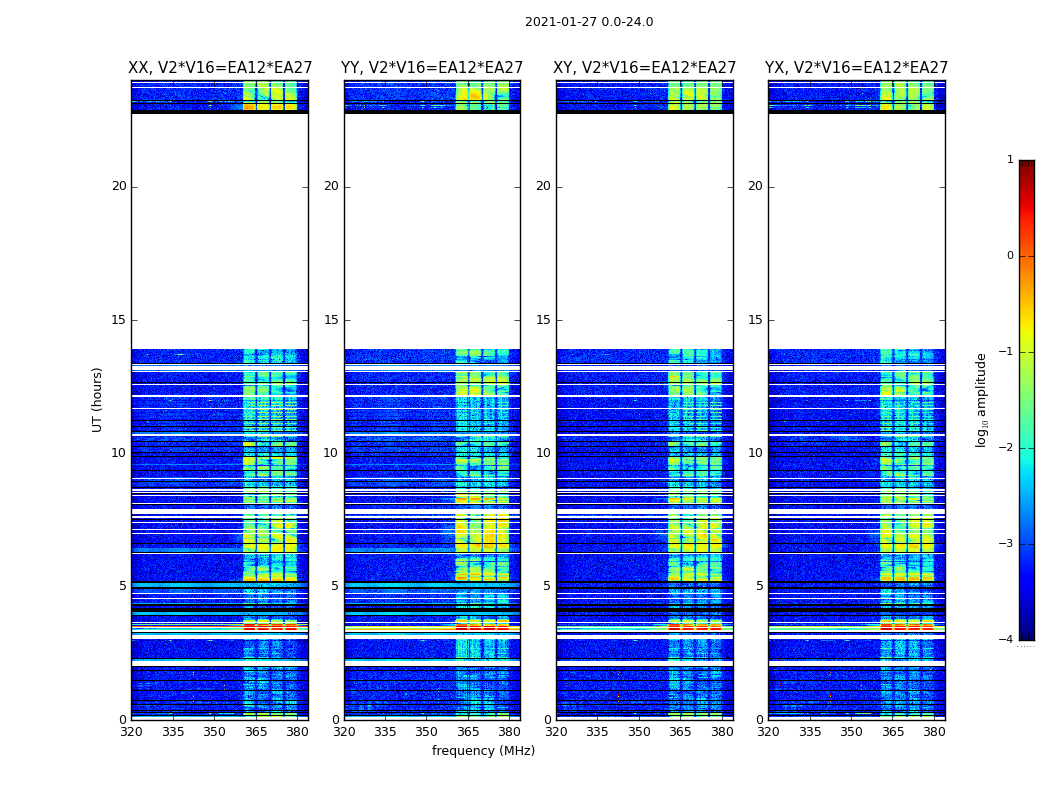Click the UT (hours) axis label
The height and width of the screenshot is (800, 1050).
tap(97, 400)
